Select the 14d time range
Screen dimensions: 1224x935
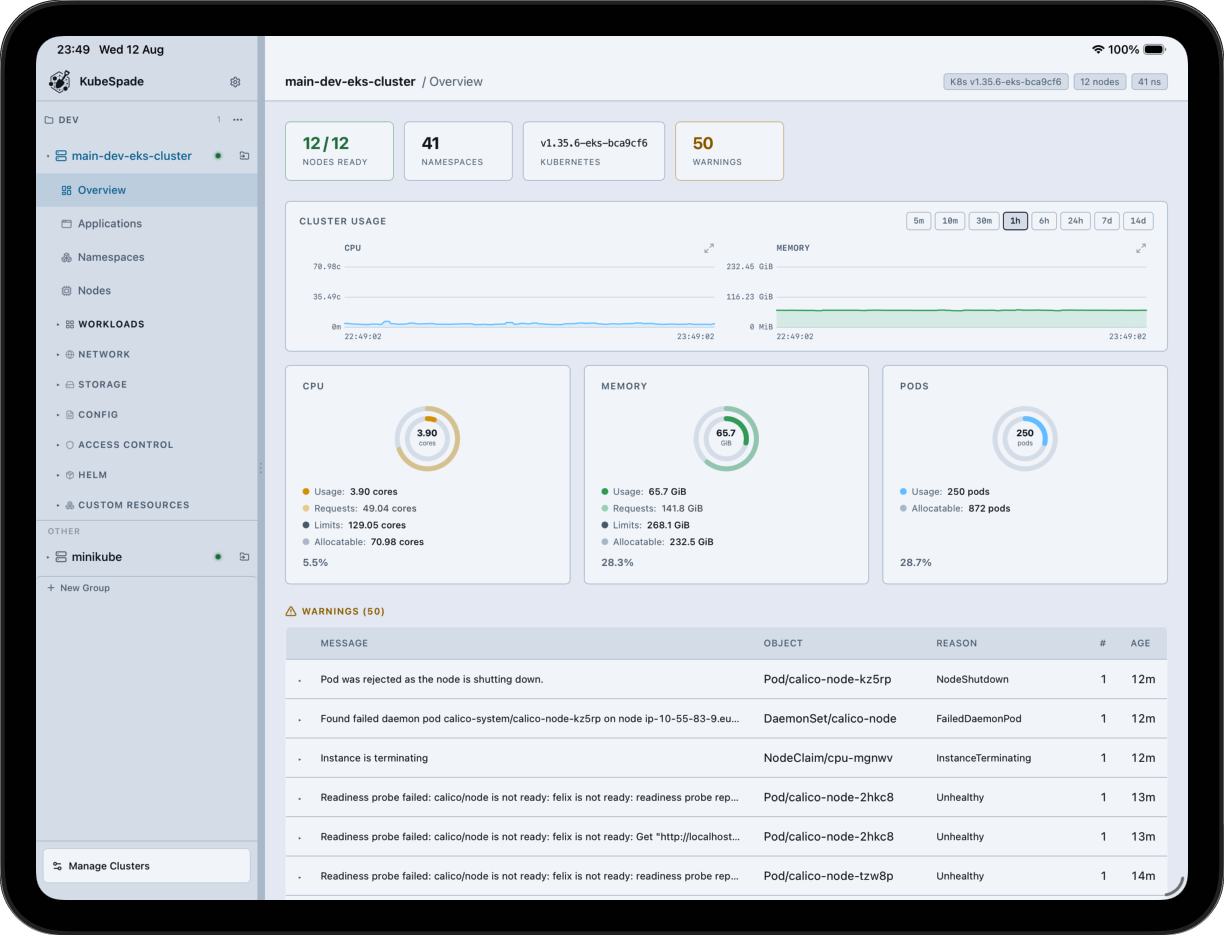[1138, 221]
